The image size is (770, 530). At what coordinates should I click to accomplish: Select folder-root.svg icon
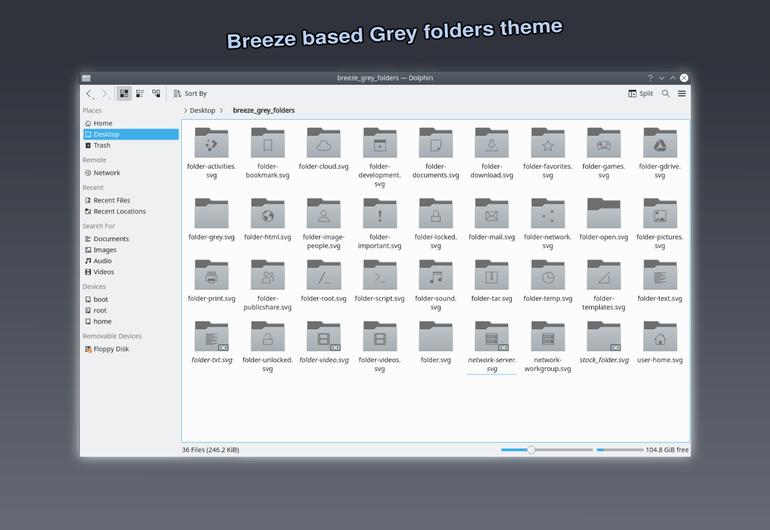(x=324, y=275)
